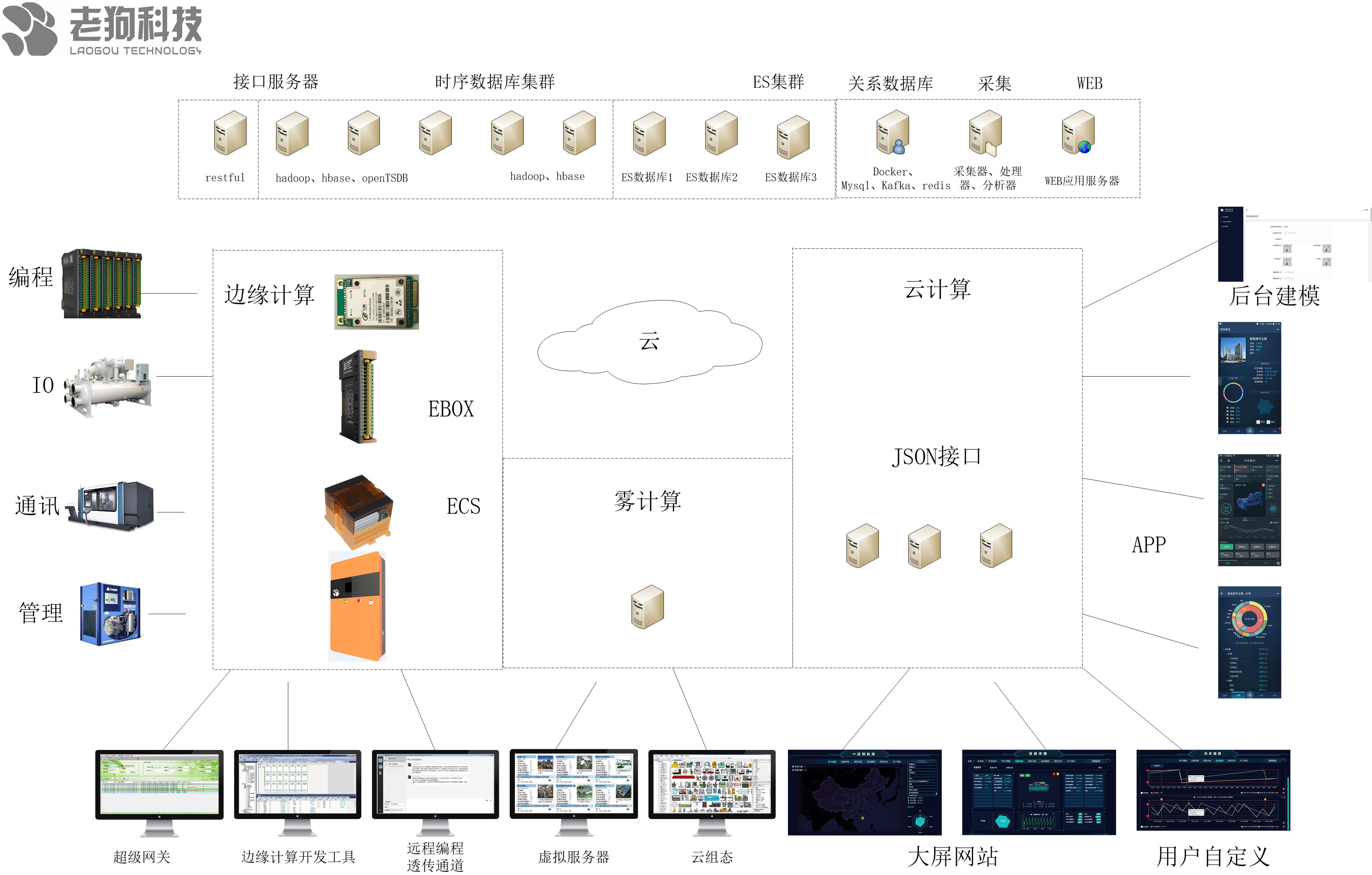The width and height of the screenshot is (1372, 875).
Task: Click the WEB应用服务器 globe server icon
Action: click(x=1078, y=133)
